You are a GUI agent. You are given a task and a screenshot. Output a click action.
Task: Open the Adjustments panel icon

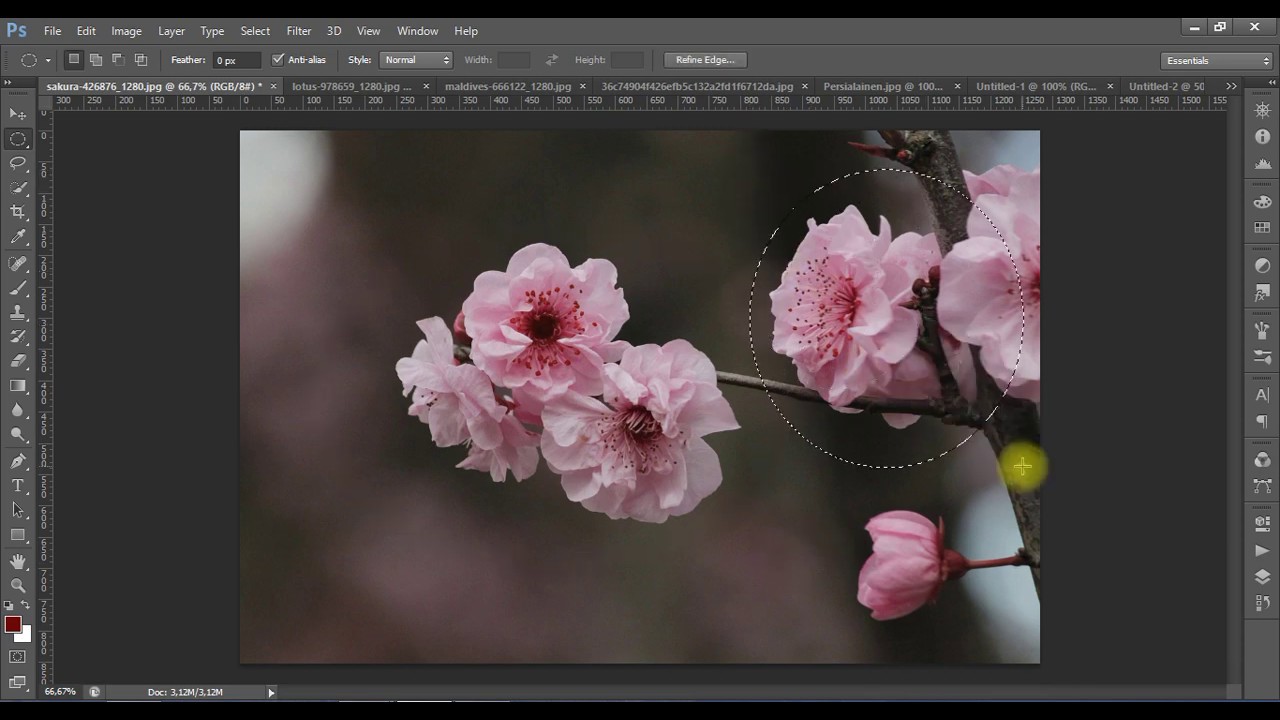pos(1262,266)
